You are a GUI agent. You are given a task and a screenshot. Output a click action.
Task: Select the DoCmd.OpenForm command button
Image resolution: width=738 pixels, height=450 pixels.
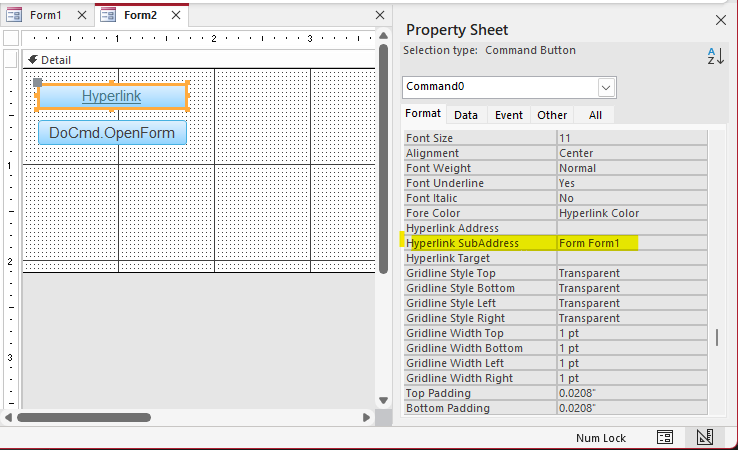pyautogui.click(x=112, y=133)
